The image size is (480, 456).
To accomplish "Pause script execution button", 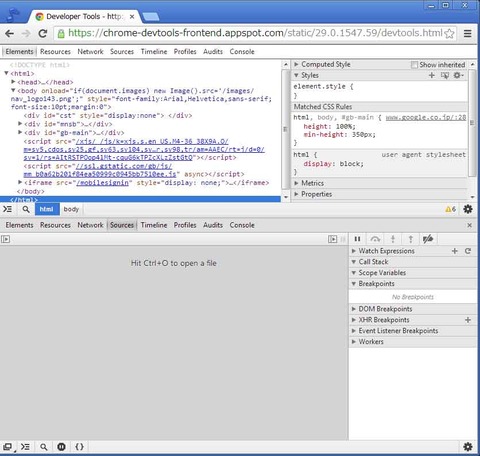I will coord(357,239).
